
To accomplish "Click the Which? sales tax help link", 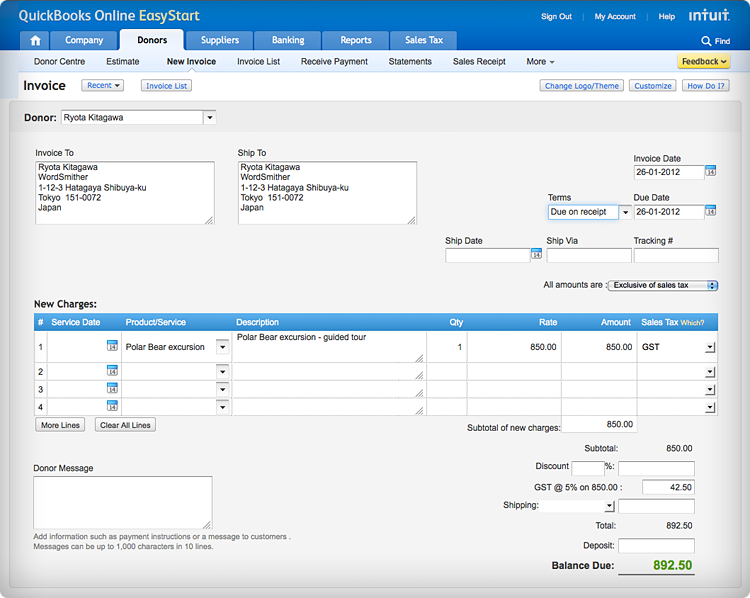I will [692, 323].
